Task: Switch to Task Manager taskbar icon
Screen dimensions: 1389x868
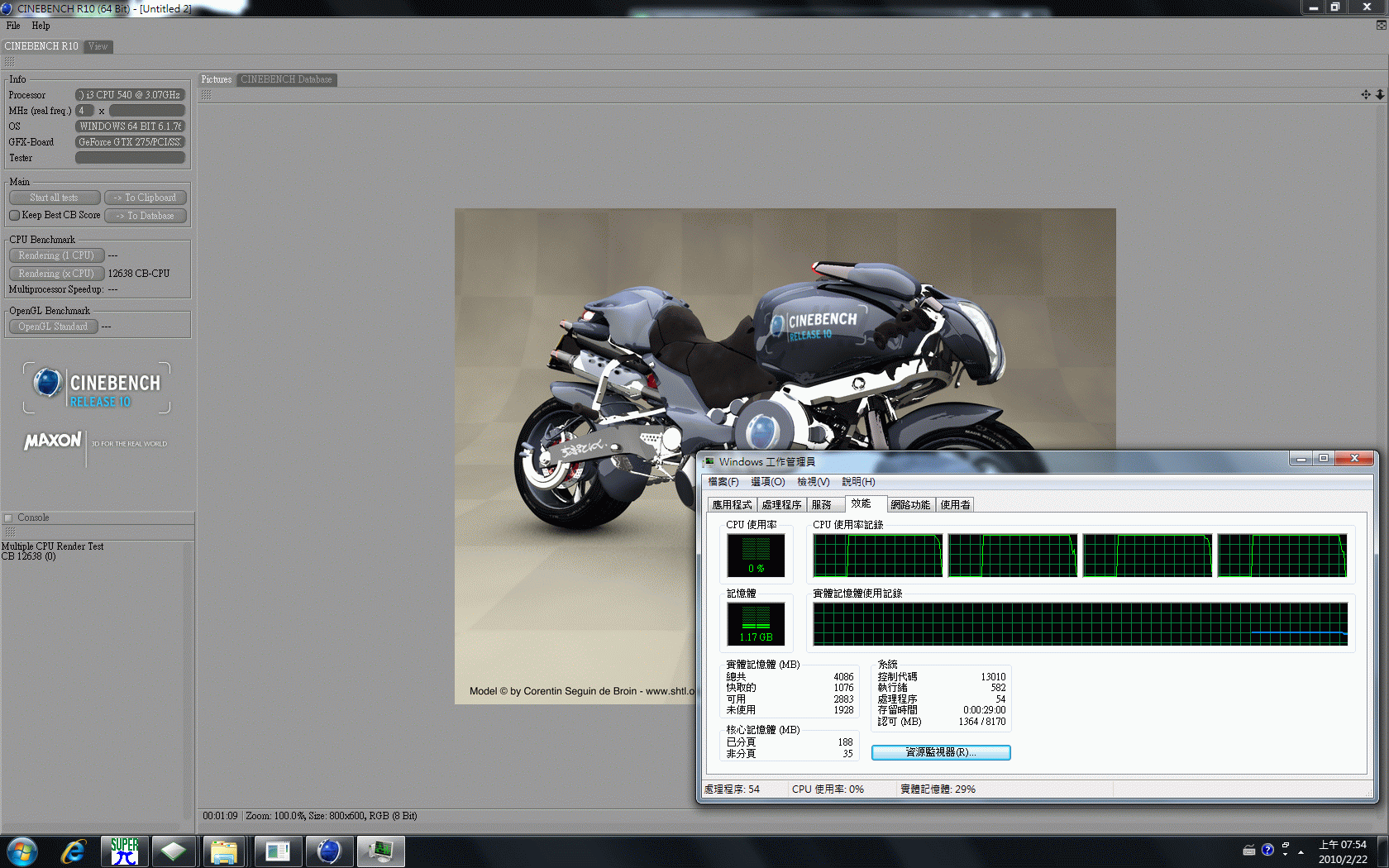Action: 380,851
